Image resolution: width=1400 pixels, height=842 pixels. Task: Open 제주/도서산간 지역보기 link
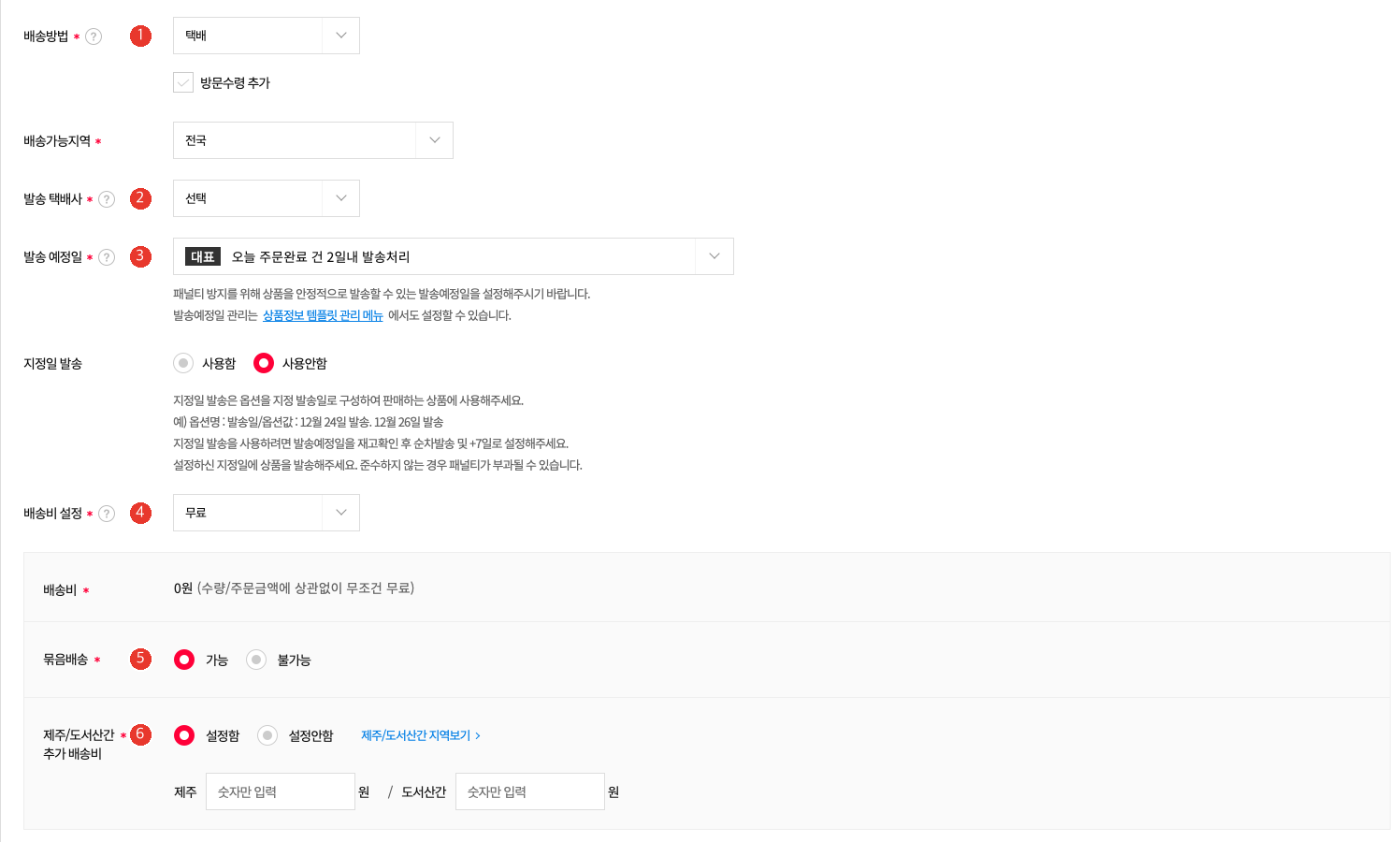click(x=421, y=735)
